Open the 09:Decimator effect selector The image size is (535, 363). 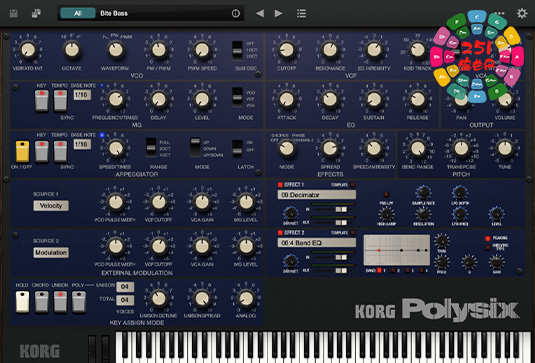tap(317, 195)
